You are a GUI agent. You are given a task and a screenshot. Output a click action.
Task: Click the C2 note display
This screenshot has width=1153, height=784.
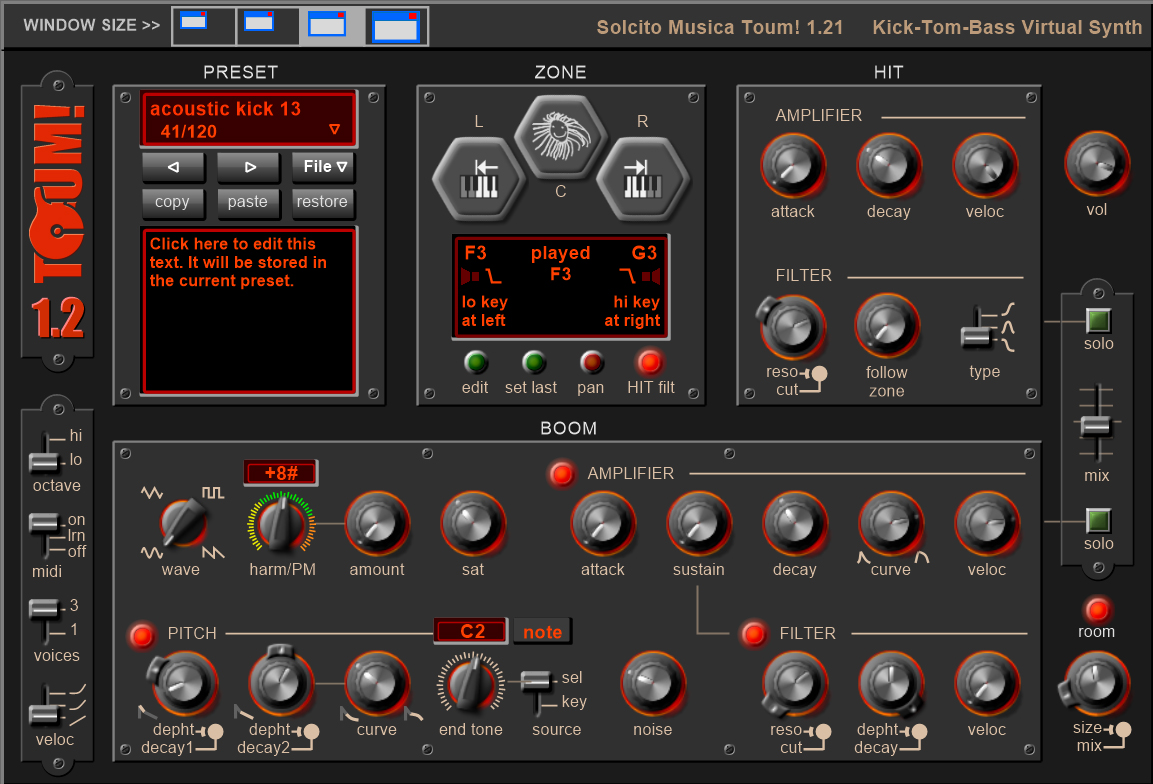tap(471, 632)
